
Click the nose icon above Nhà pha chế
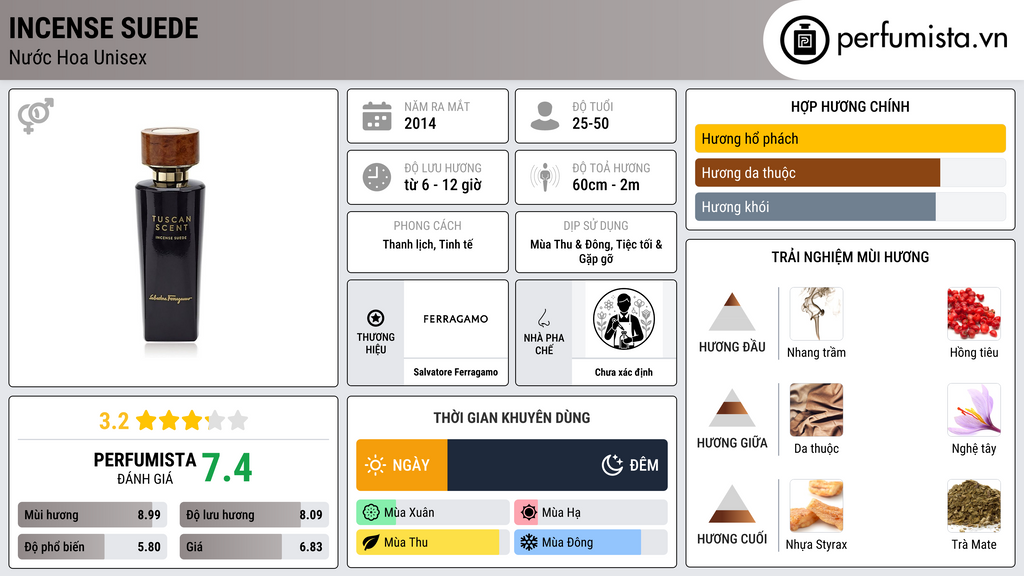[x=543, y=318]
